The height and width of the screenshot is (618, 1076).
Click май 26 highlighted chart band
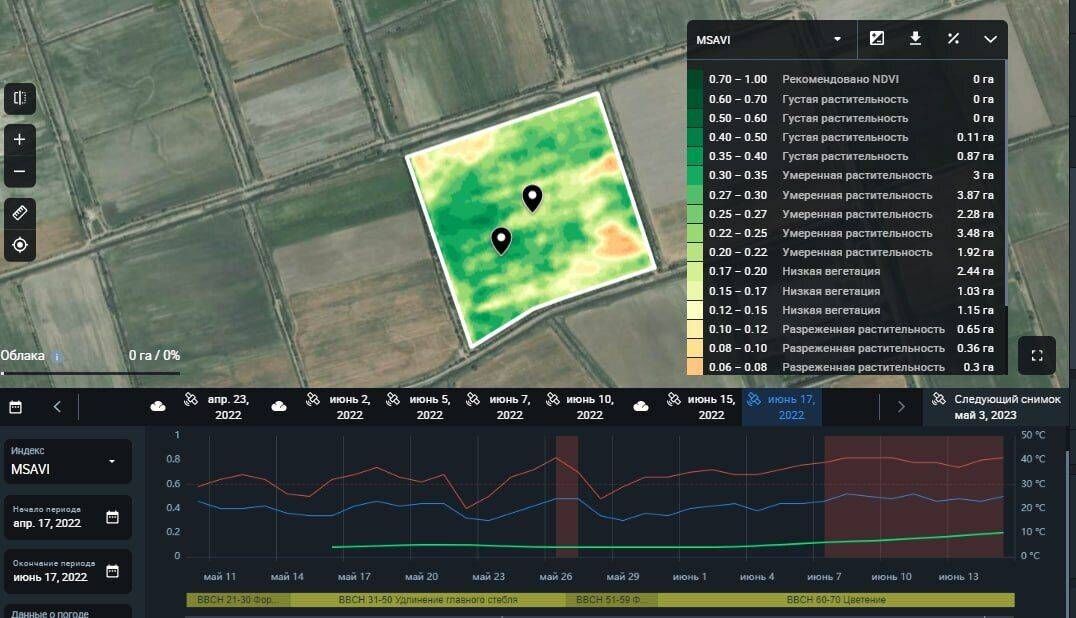pyautogui.click(x=567, y=496)
